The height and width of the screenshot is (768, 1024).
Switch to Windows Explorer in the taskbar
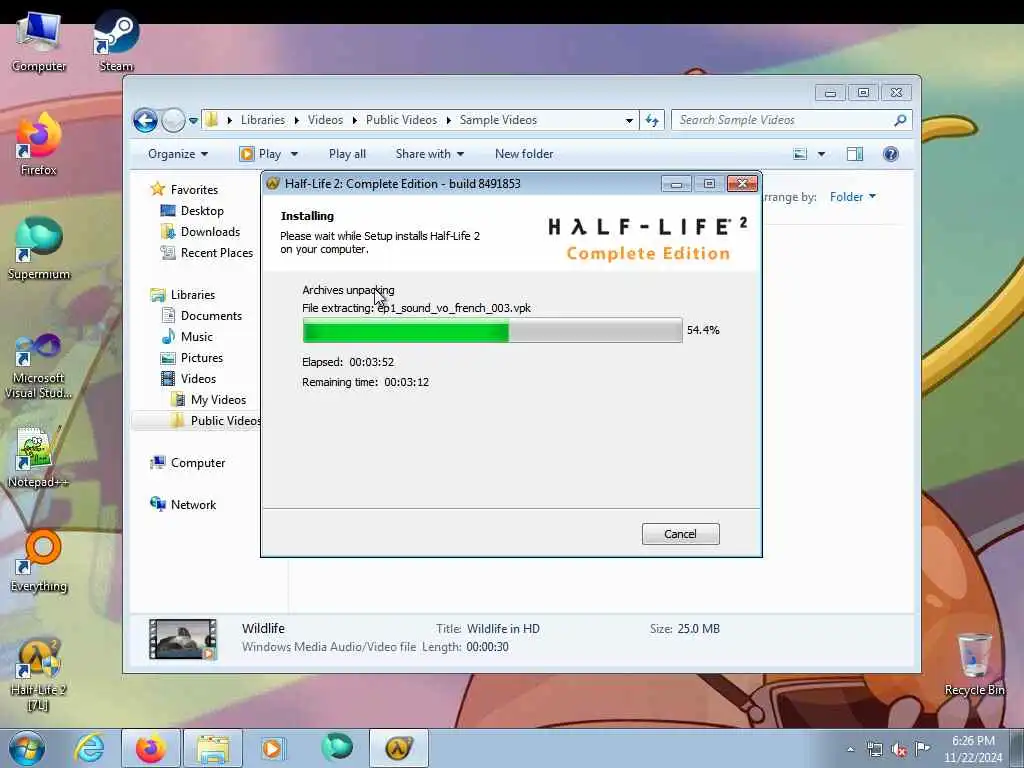213,748
